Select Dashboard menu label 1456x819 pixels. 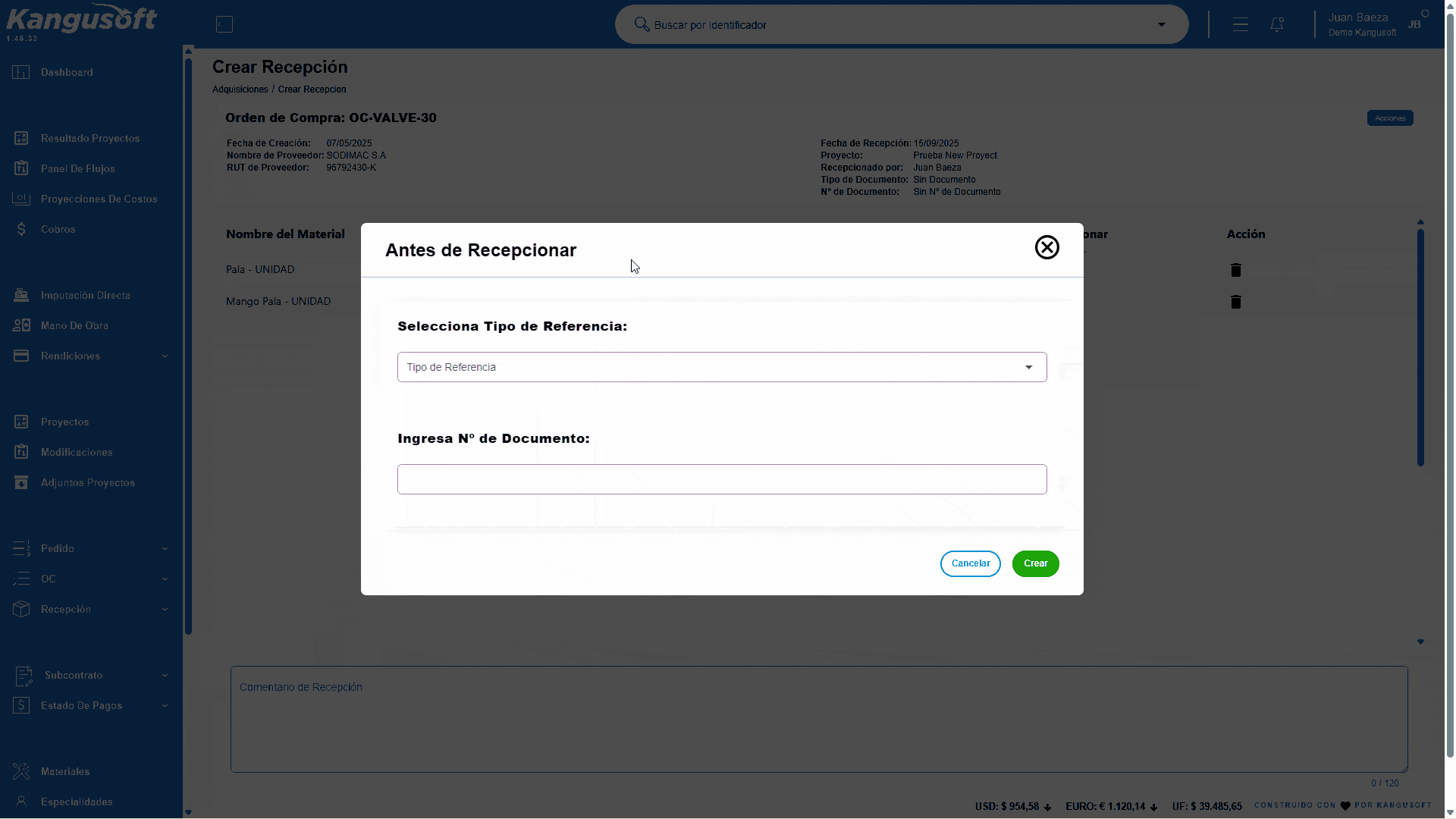(x=67, y=72)
